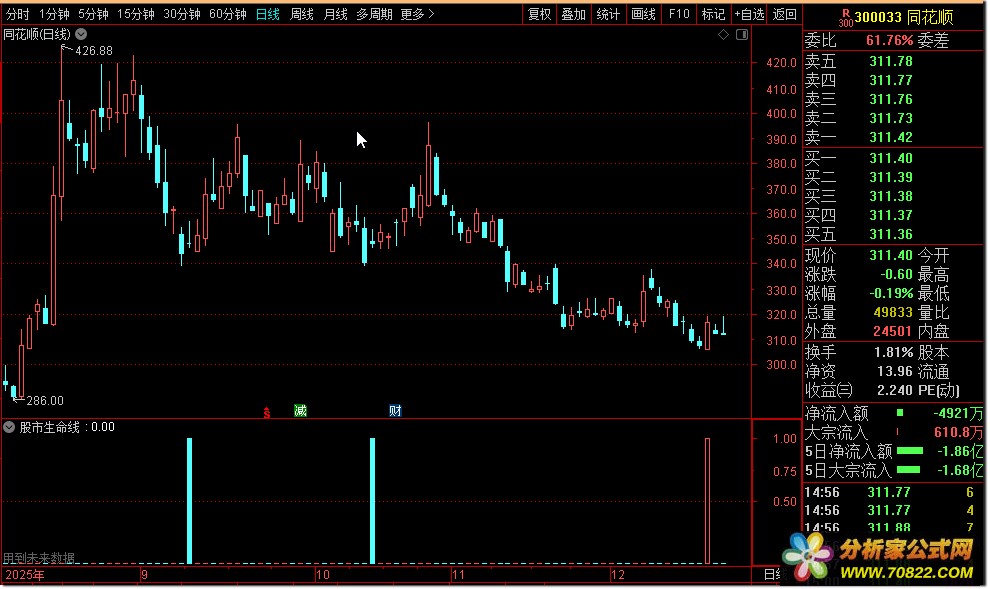
Task: Click the 大宗流入 value 610.8万
Action: pyautogui.click(x=958, y=432)
